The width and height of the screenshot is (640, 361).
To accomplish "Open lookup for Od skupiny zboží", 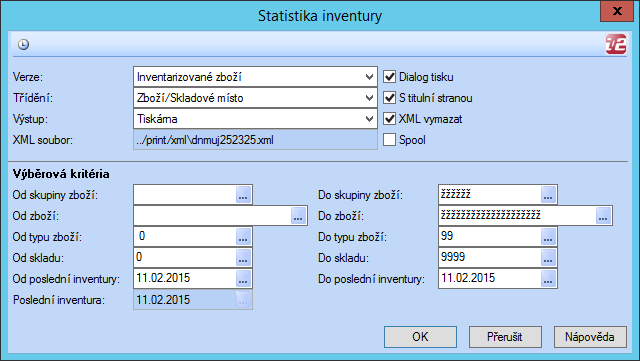I will pos(243,195).
